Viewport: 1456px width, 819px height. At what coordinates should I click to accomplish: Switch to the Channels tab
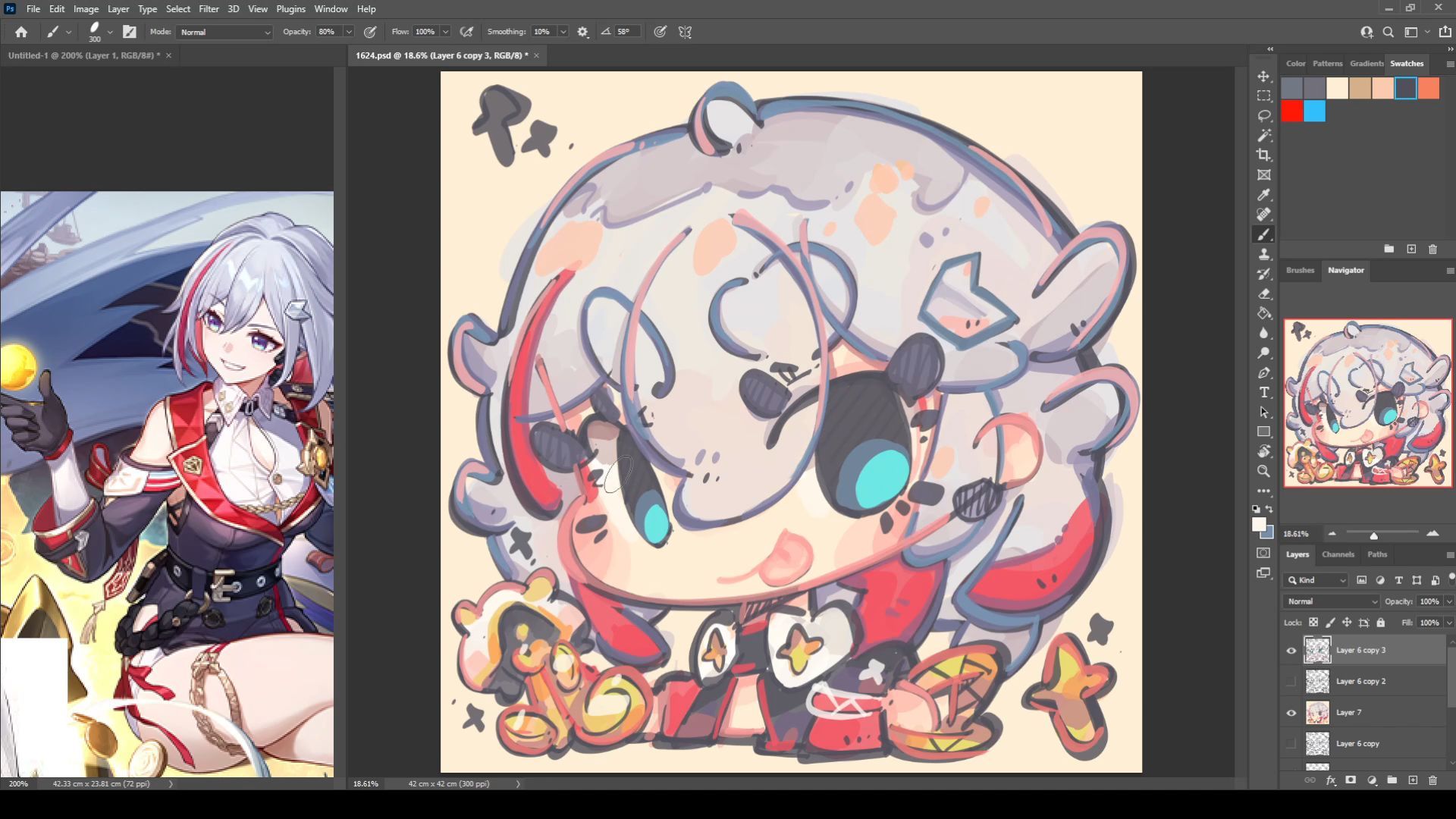point(1338,554)
